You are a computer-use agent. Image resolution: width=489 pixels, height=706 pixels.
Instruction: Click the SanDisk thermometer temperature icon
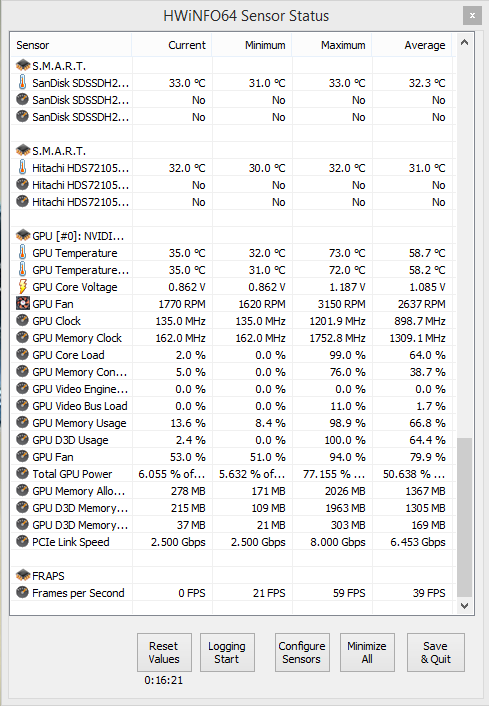tap(22, 82)
